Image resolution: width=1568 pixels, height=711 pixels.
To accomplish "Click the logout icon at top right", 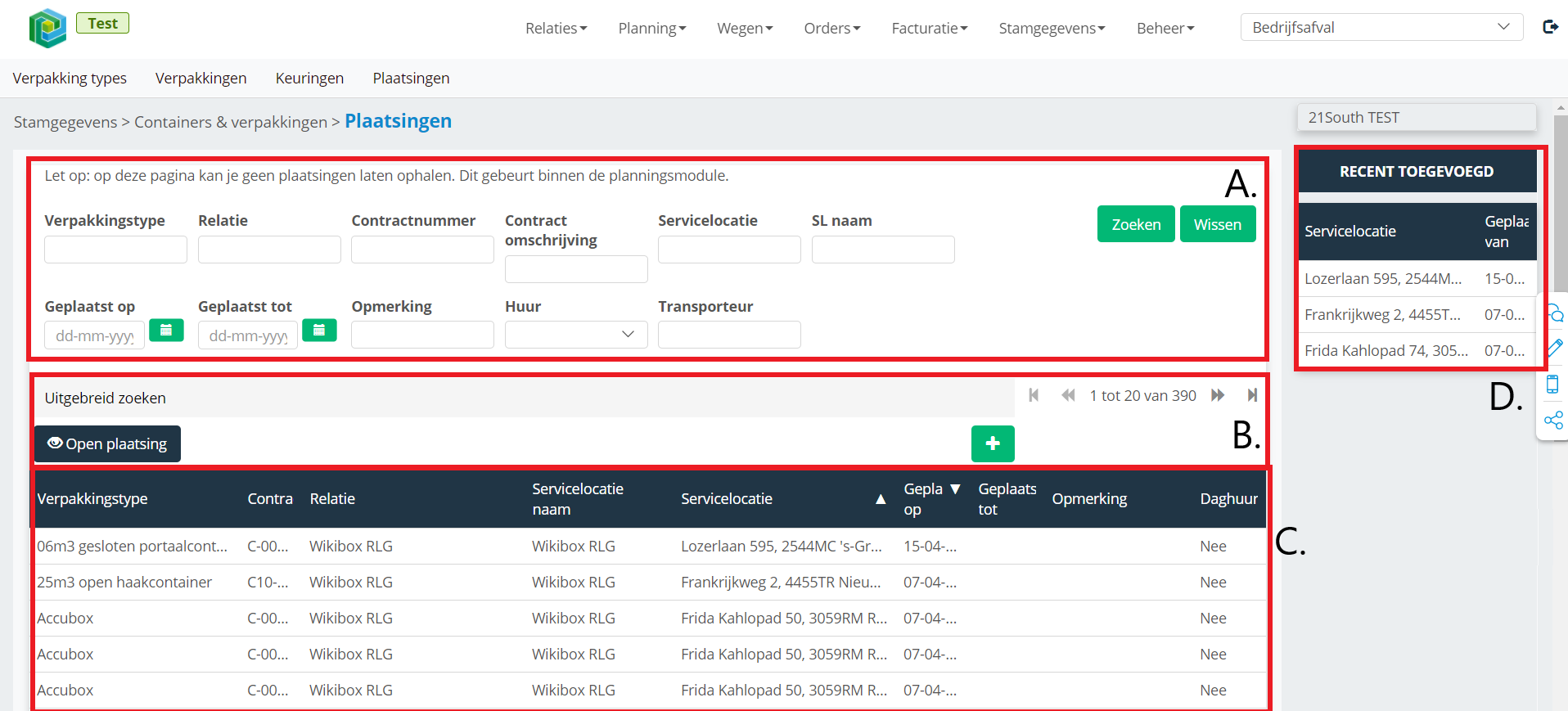I will (x=1550, y=27).
